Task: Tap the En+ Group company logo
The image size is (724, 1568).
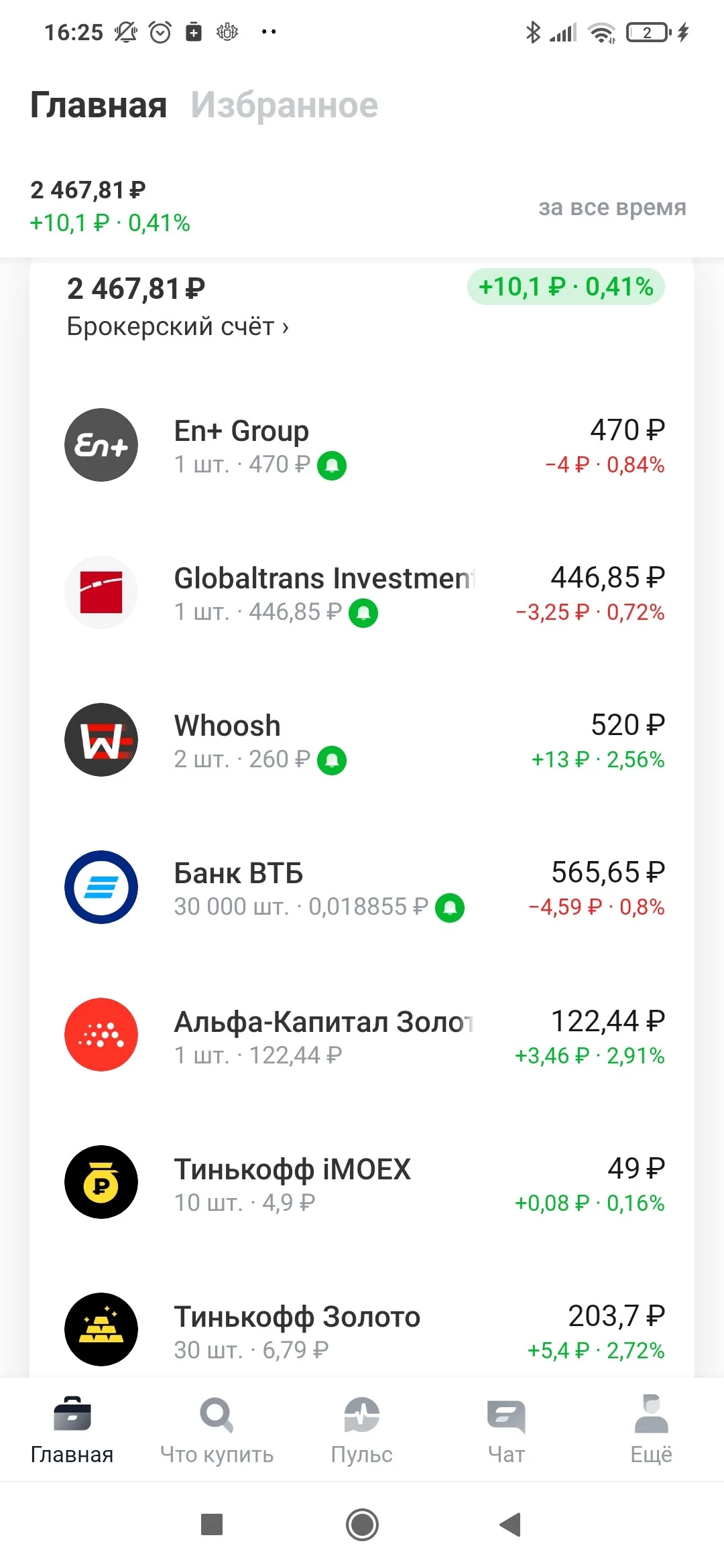Action: [x=101, y=445]
